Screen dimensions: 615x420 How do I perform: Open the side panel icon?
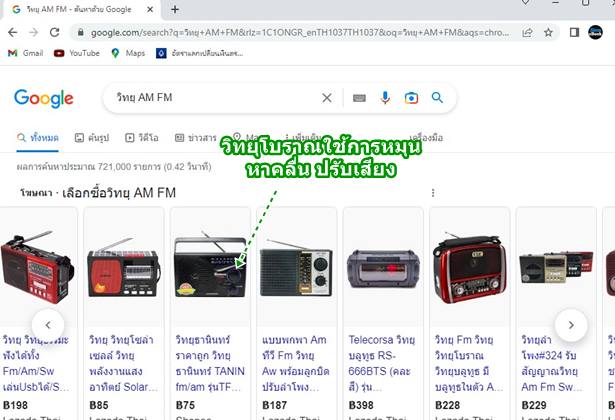[574, 33]
